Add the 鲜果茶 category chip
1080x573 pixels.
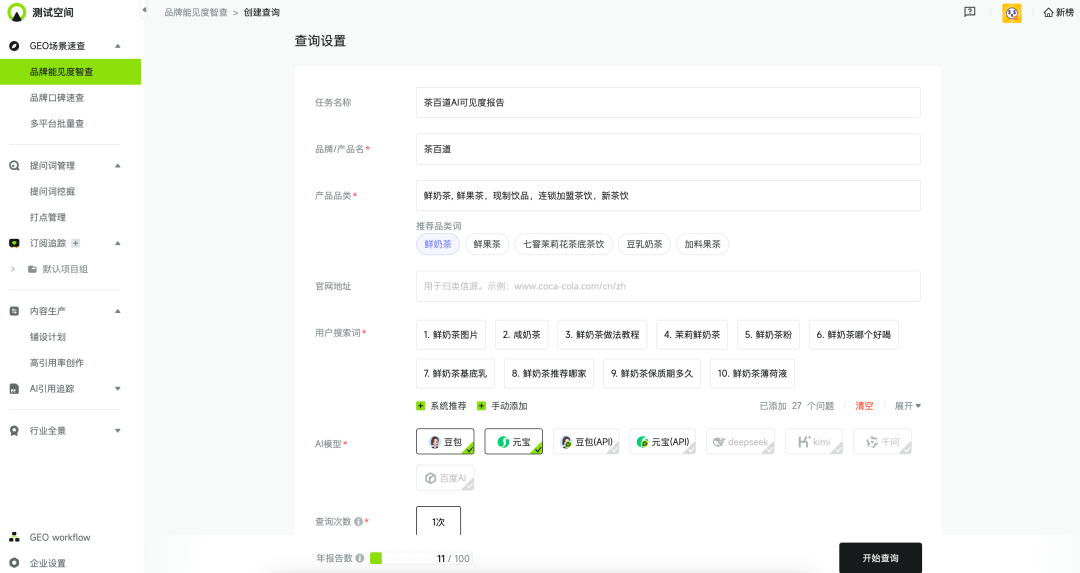tap(487, 244)
